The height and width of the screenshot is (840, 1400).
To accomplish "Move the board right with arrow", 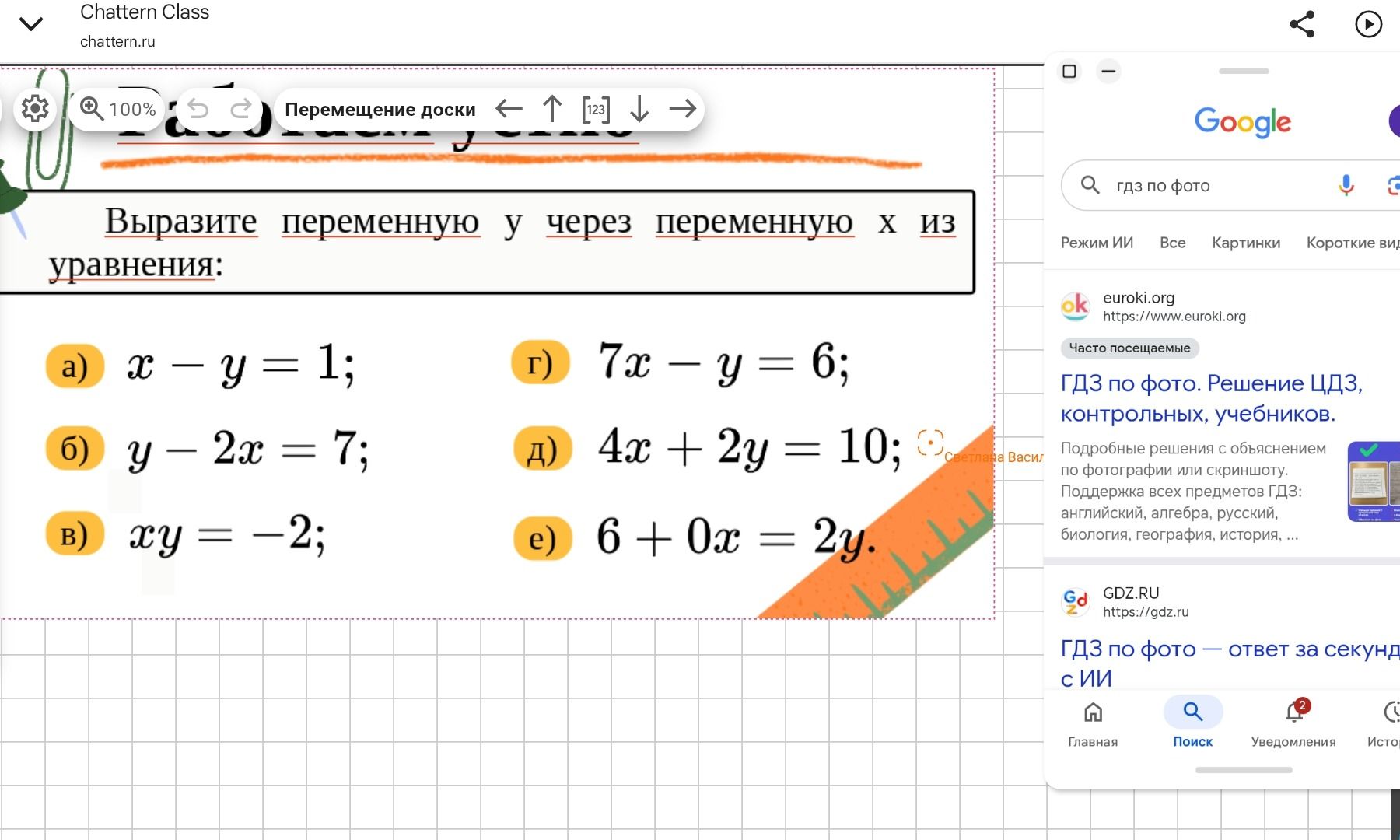I will (x=683, y=109).
